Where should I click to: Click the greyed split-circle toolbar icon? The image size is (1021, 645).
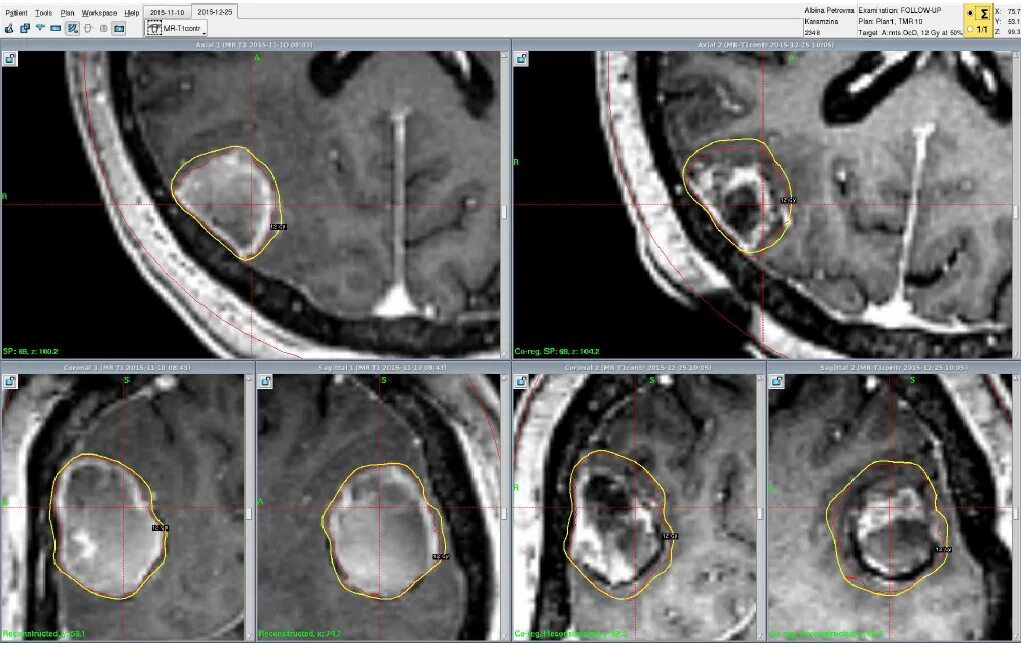pyautogui.click(x=104, y=28)
